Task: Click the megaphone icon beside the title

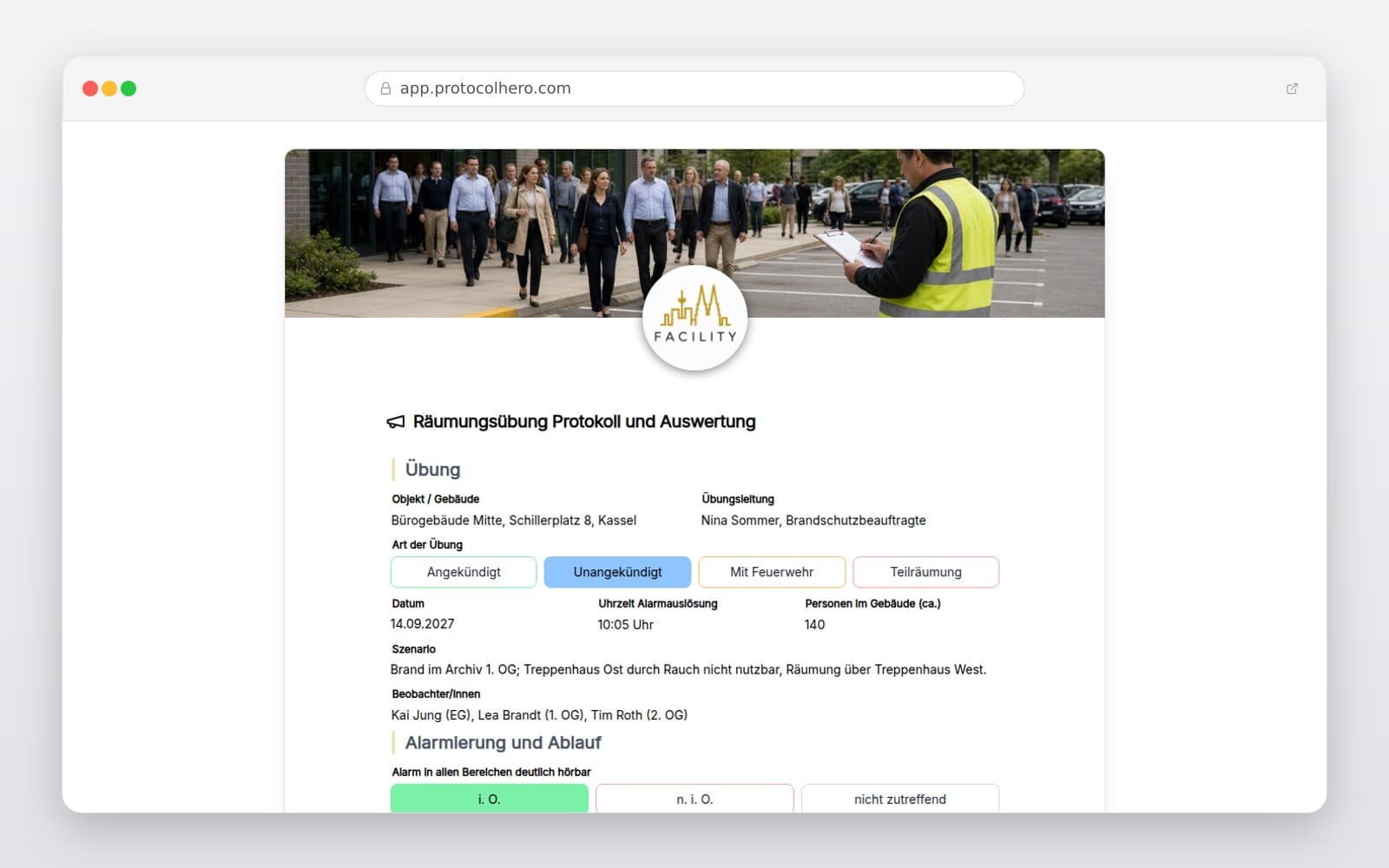Action: pos(396,422)
